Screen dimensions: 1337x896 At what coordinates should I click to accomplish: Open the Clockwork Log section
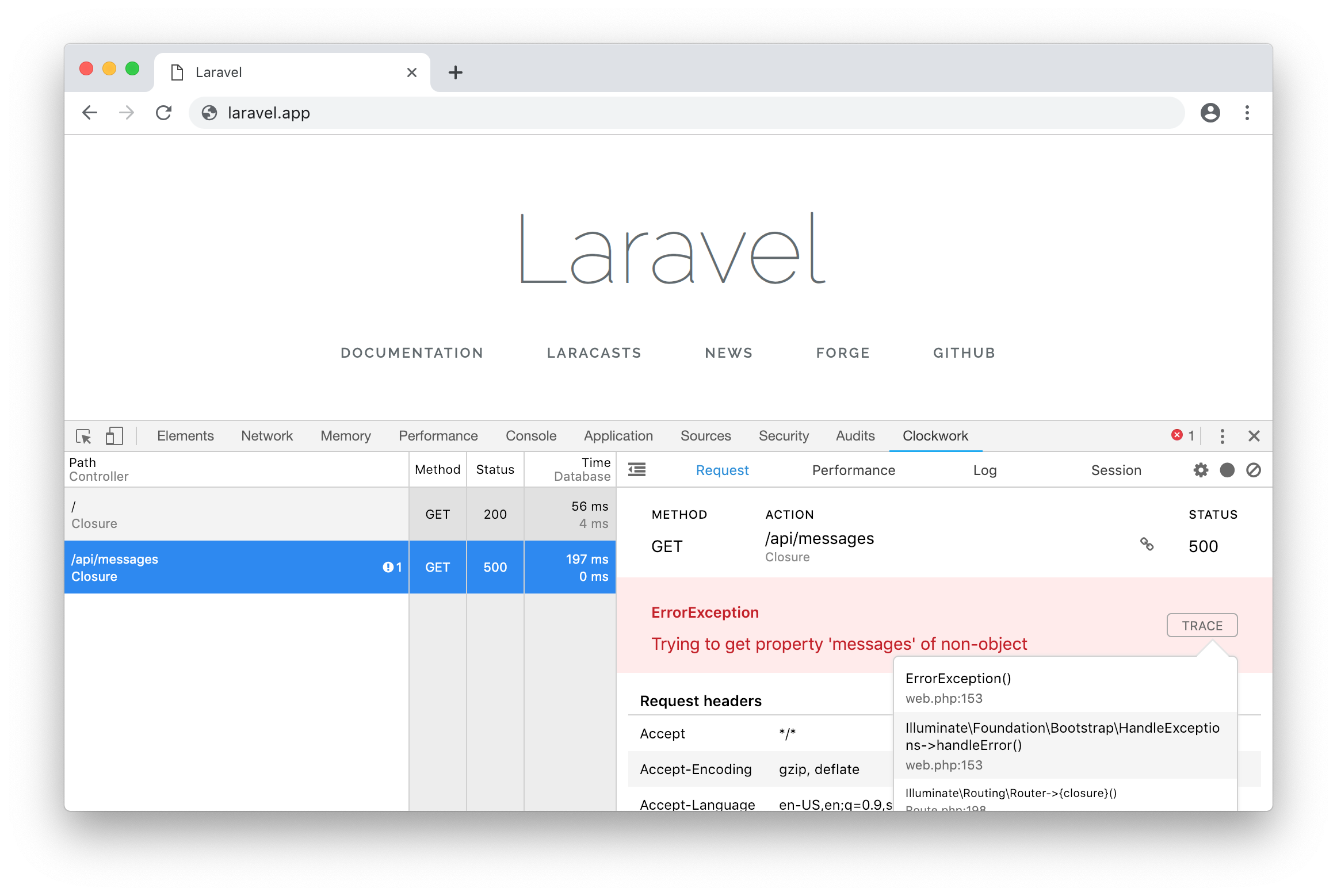pos(985,470)
